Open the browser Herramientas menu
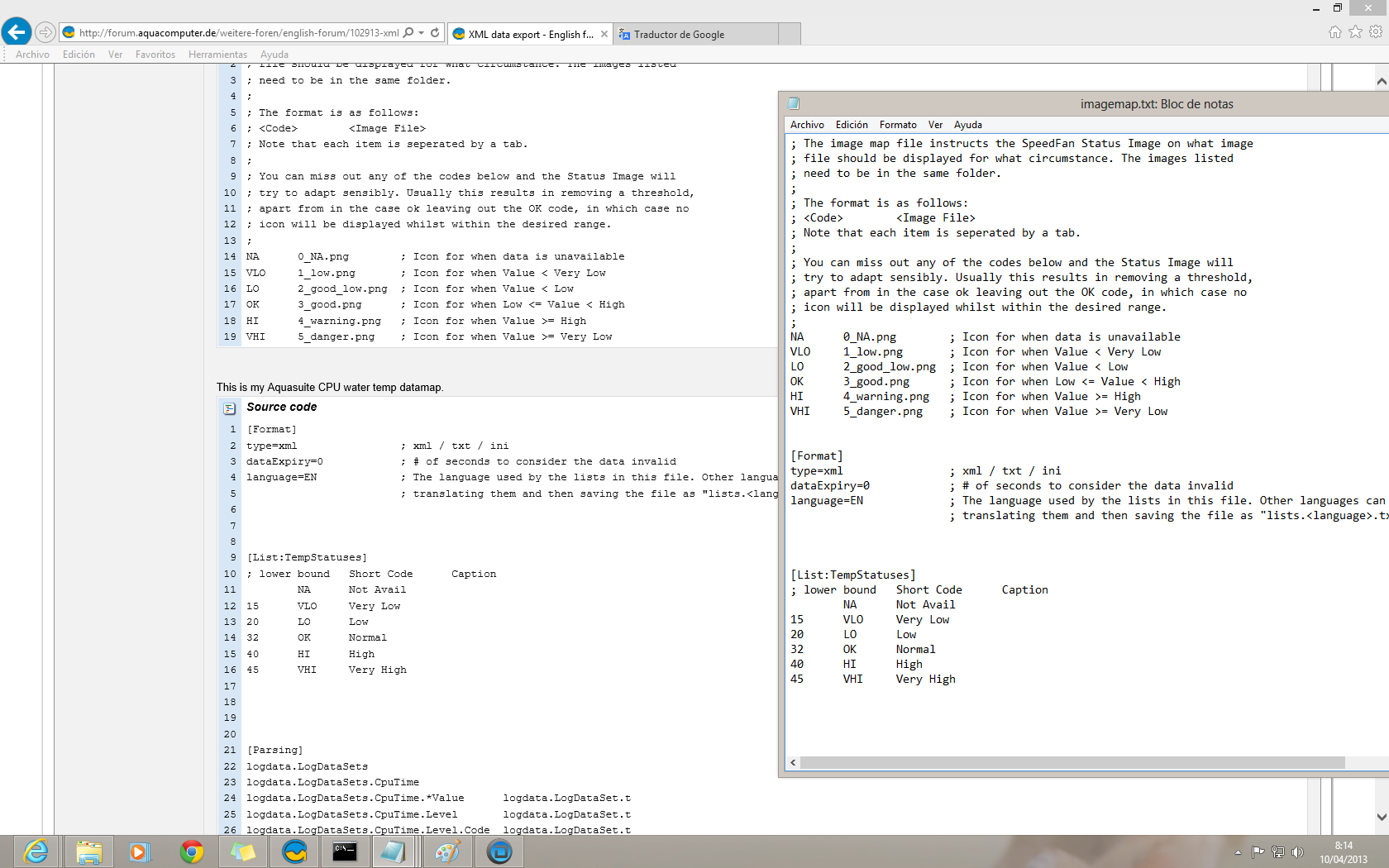 (217, 55)
